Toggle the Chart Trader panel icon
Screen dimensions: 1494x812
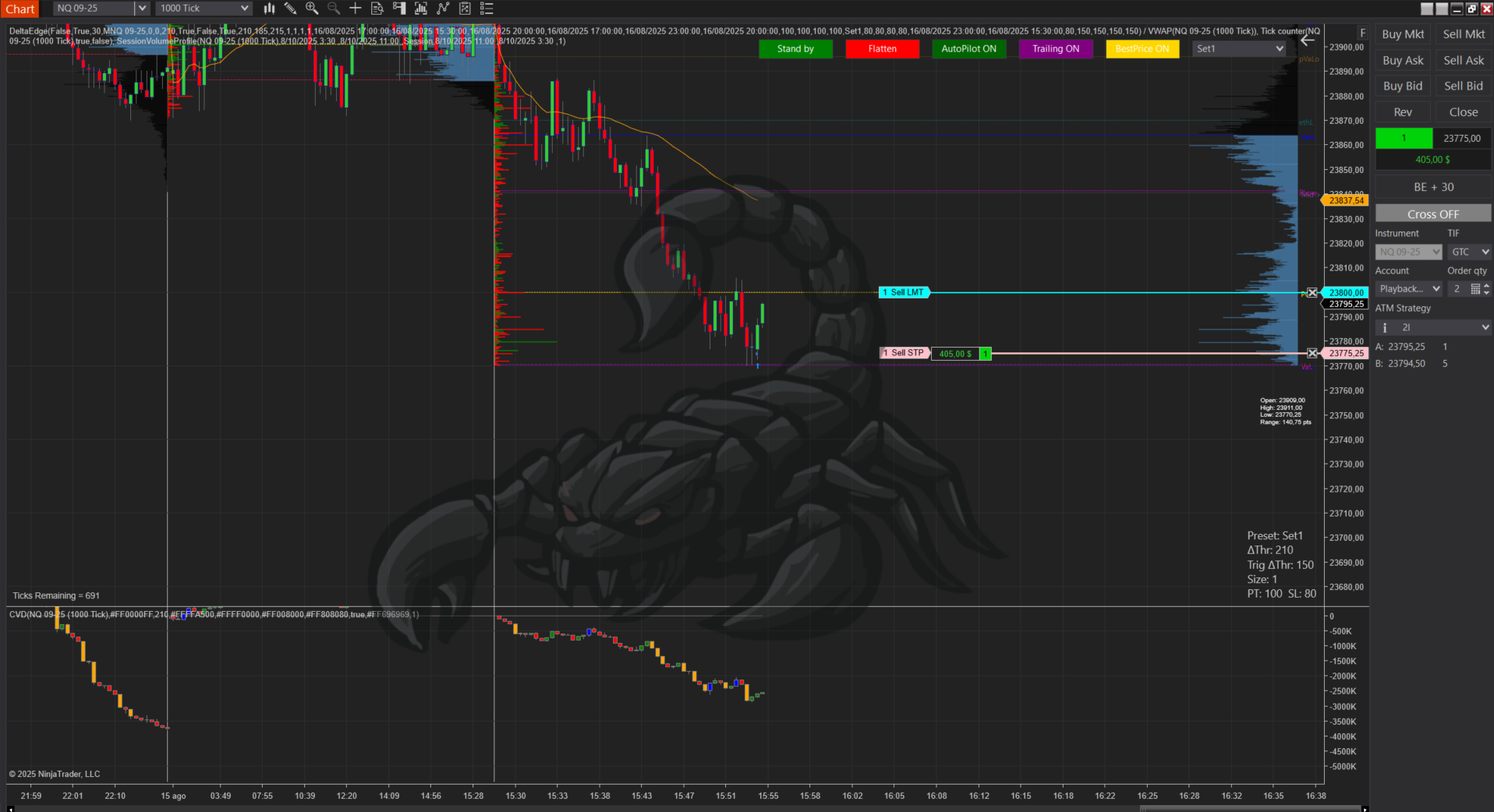point(399,9)
